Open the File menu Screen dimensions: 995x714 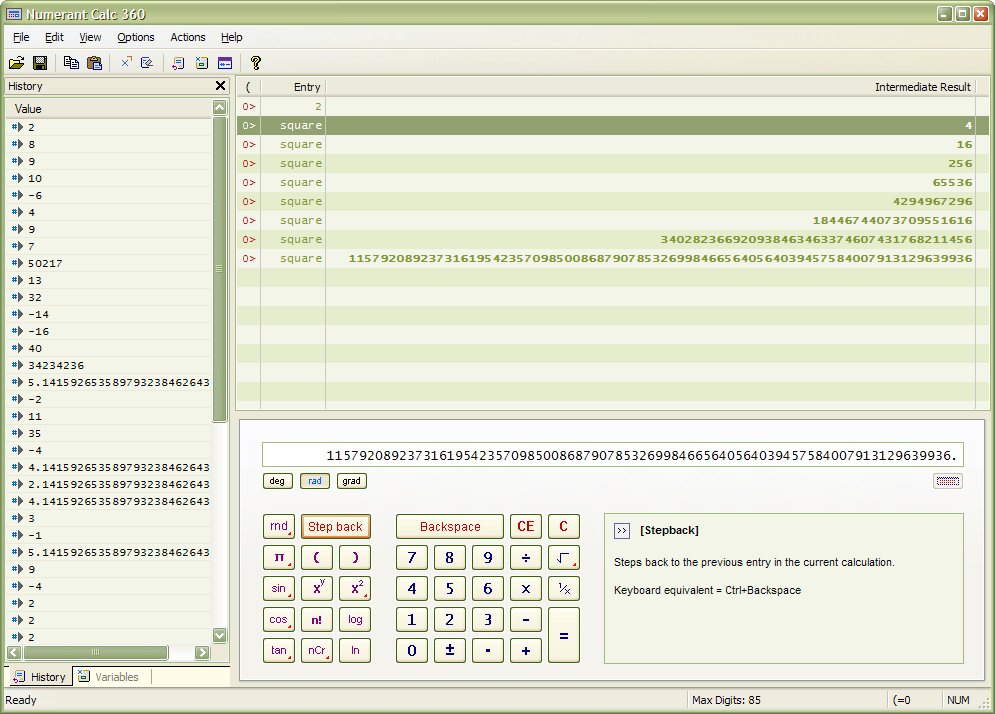click(21, 37)
